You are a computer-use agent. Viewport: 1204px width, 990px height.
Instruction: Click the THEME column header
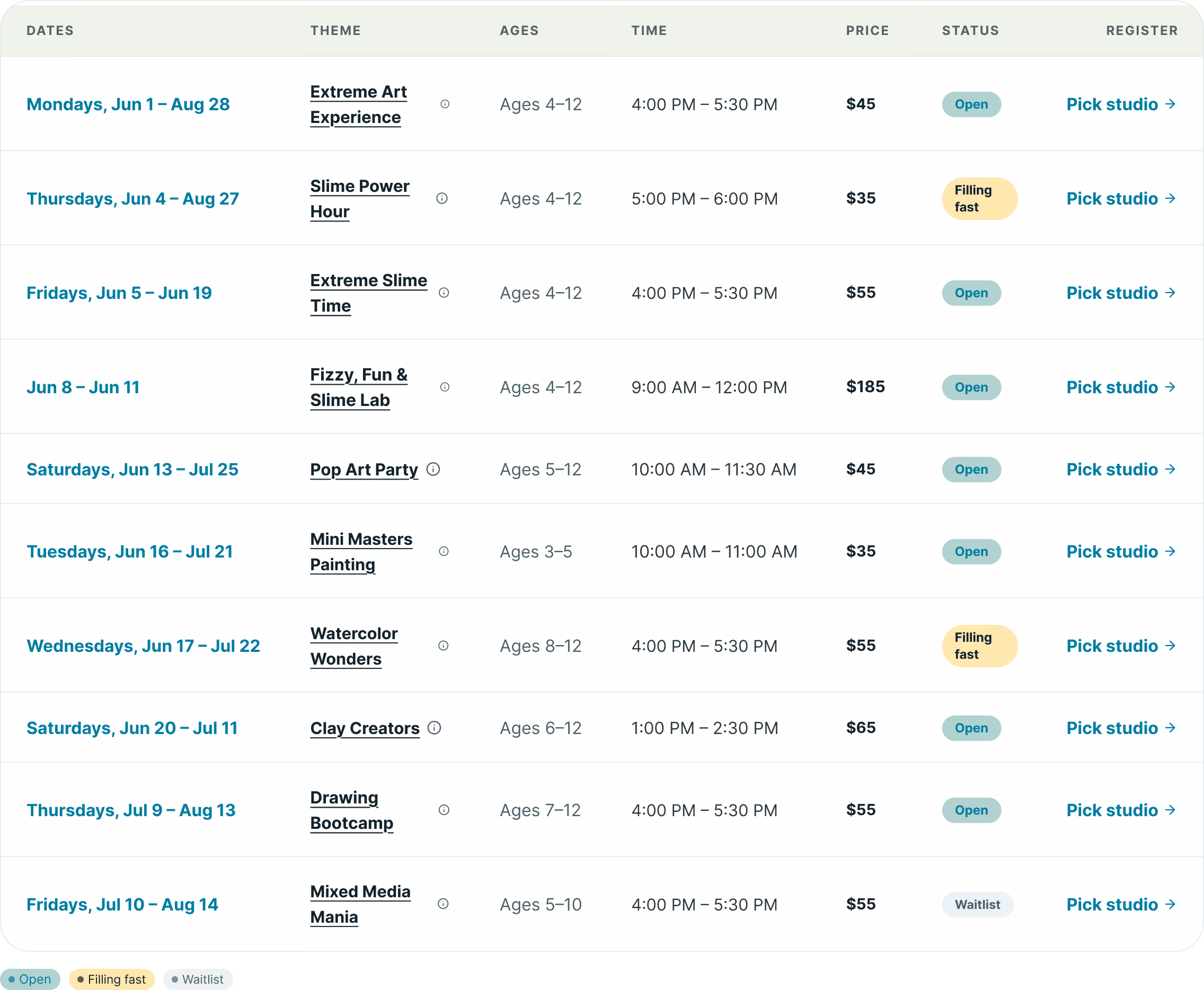click(336, 30)
